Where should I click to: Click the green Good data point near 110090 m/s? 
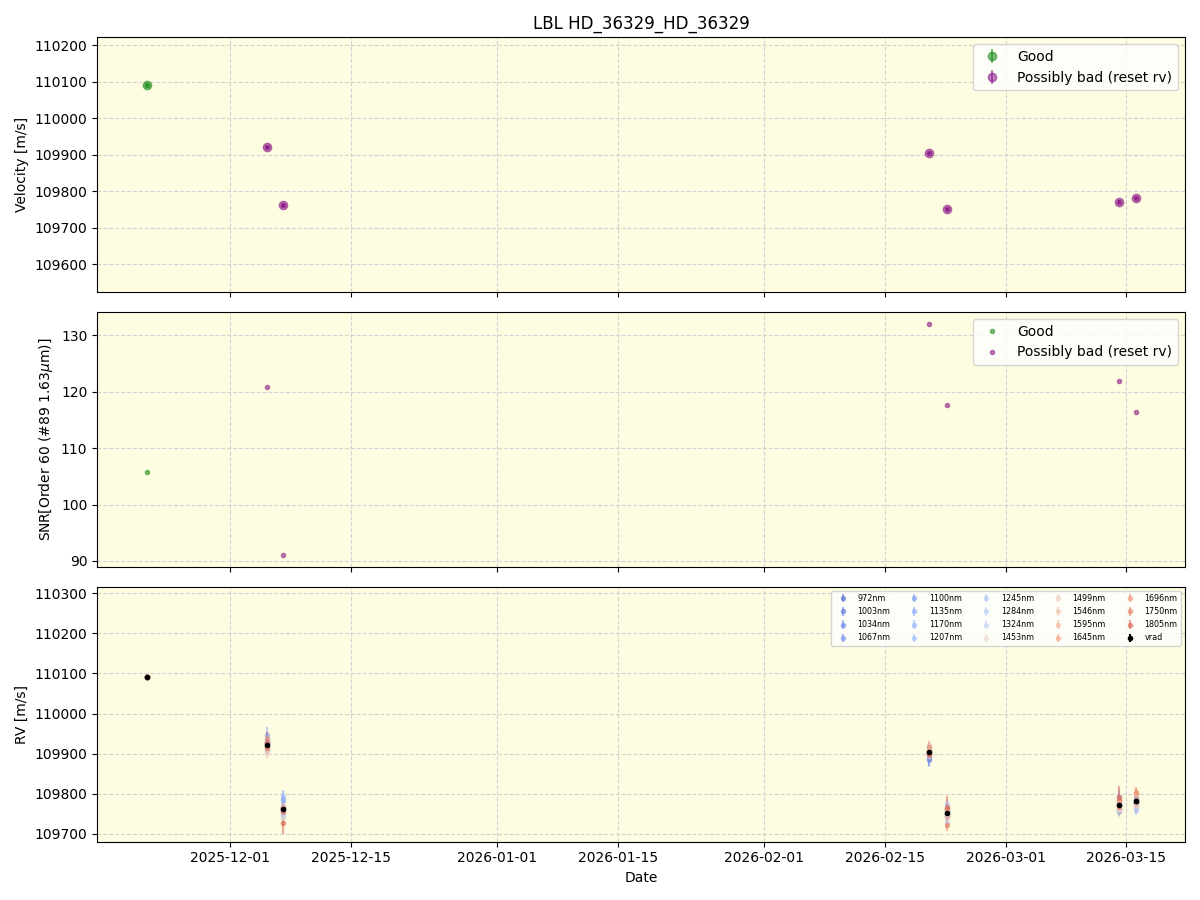click(147, 86)
